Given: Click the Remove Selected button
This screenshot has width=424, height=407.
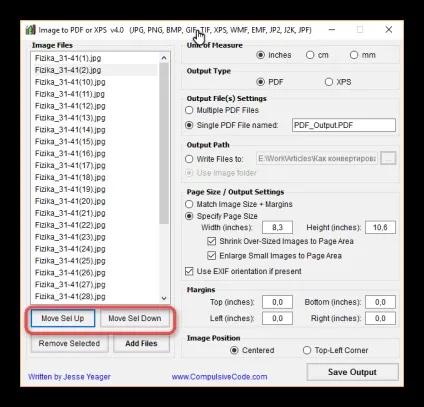Looking at the screenshot, I should [69, 343].
